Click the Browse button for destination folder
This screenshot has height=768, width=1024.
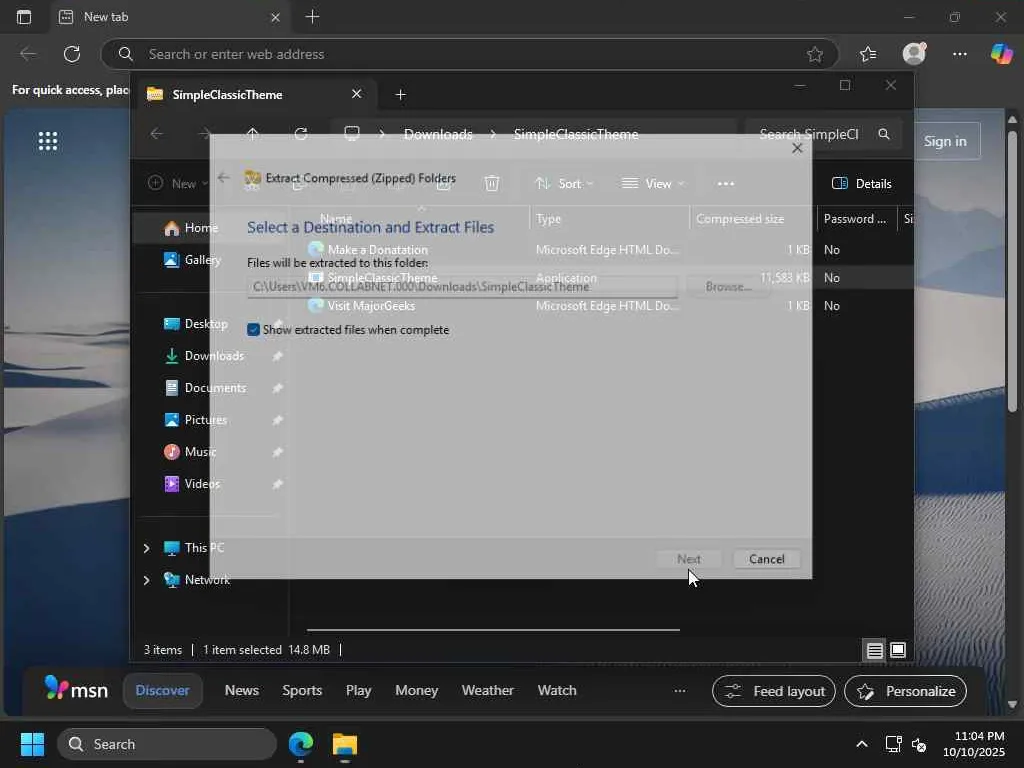coord(727,287)
